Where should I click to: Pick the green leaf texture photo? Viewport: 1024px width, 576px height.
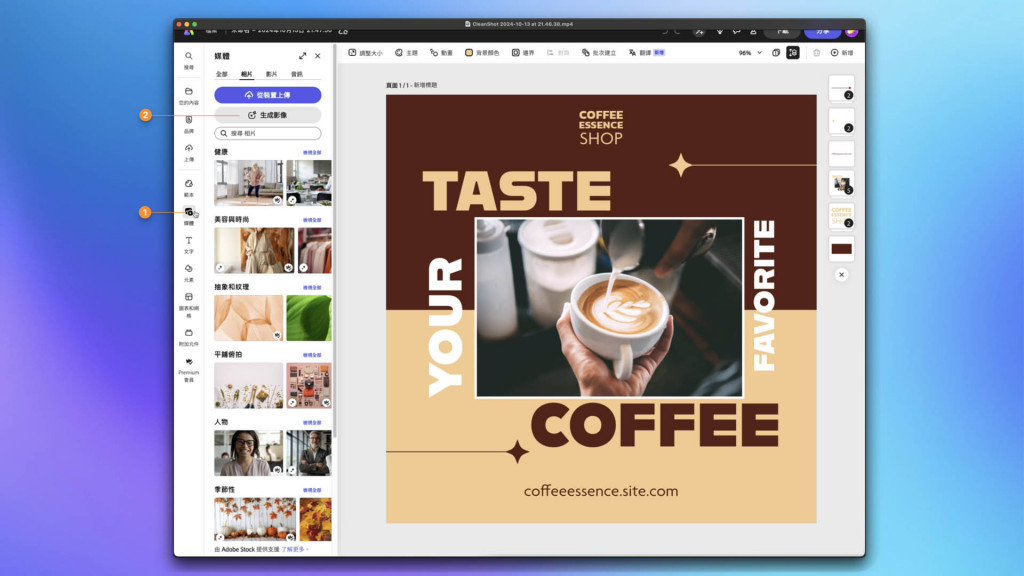coord(309,318)
